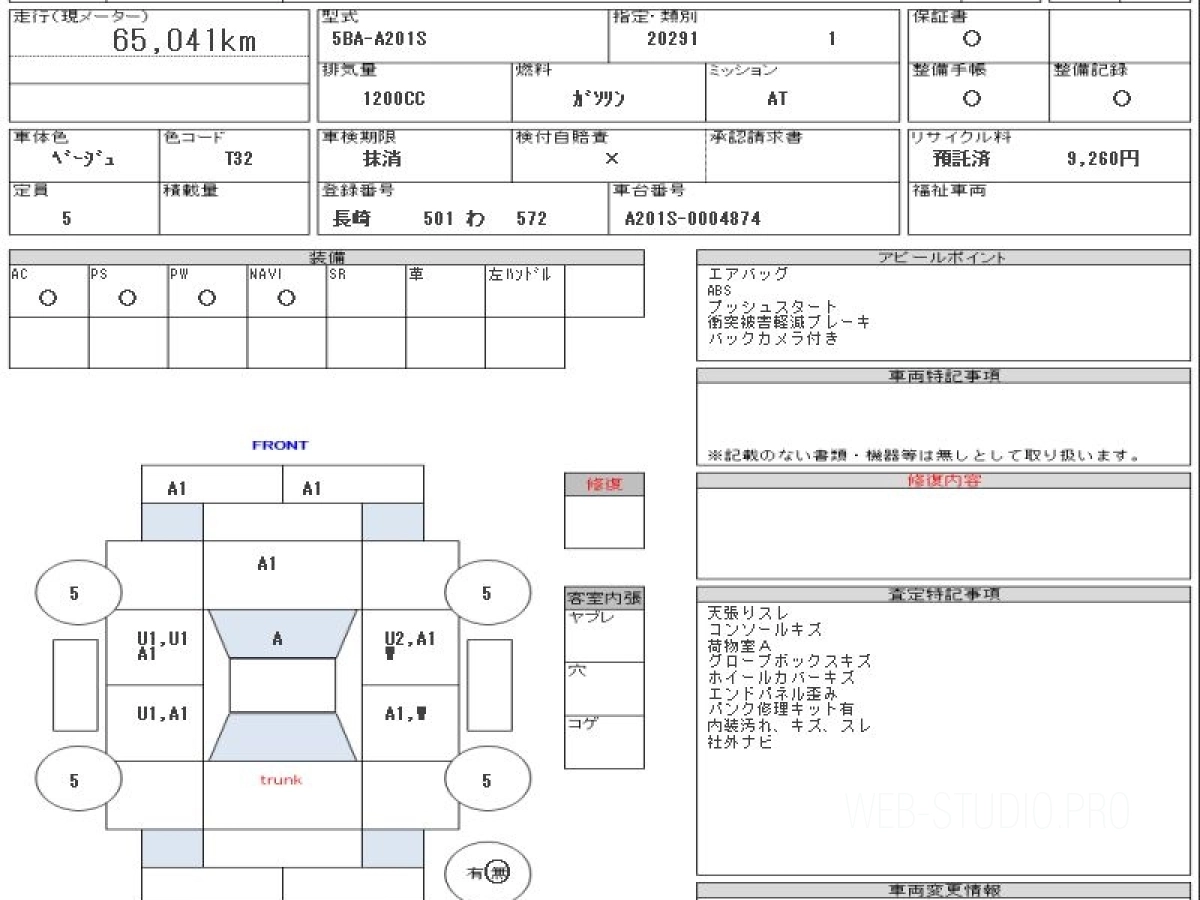Click the 荷物室A remark
This screenshot has height=900, width=1200.
pyautogui.click(x=739, y=646)
